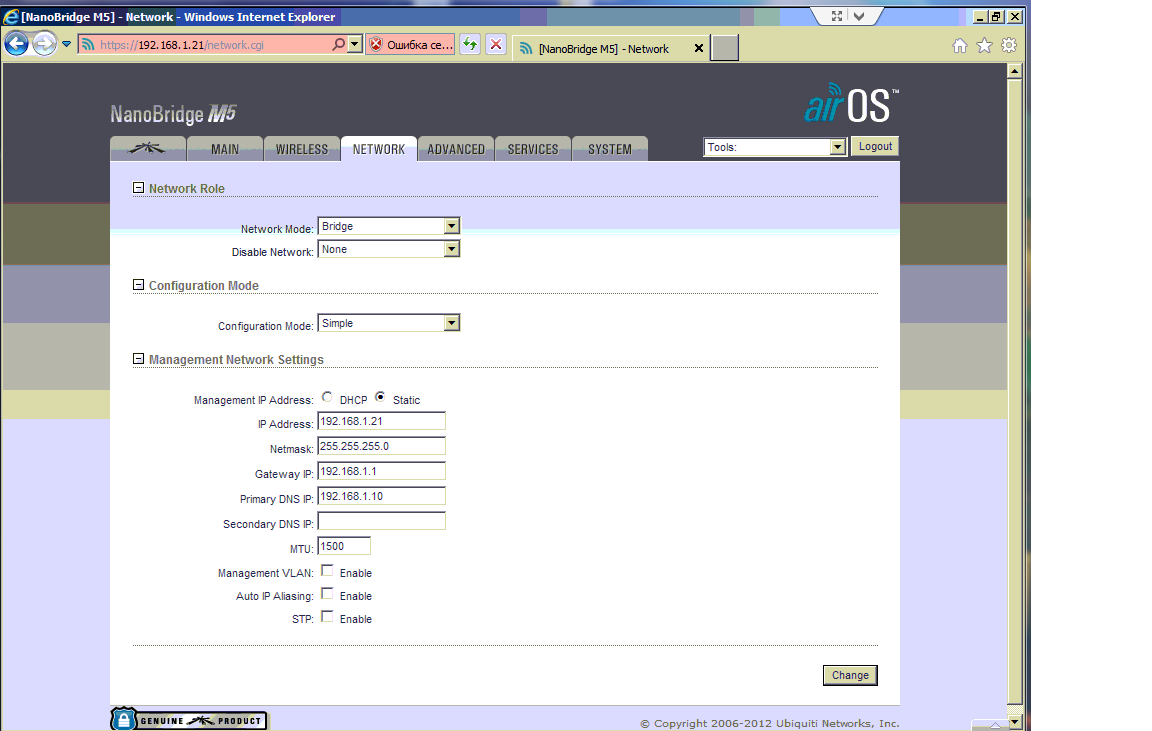Open the recent pages dropdown arrow
Screen dimensions: 1152x731
pos(66,44)
